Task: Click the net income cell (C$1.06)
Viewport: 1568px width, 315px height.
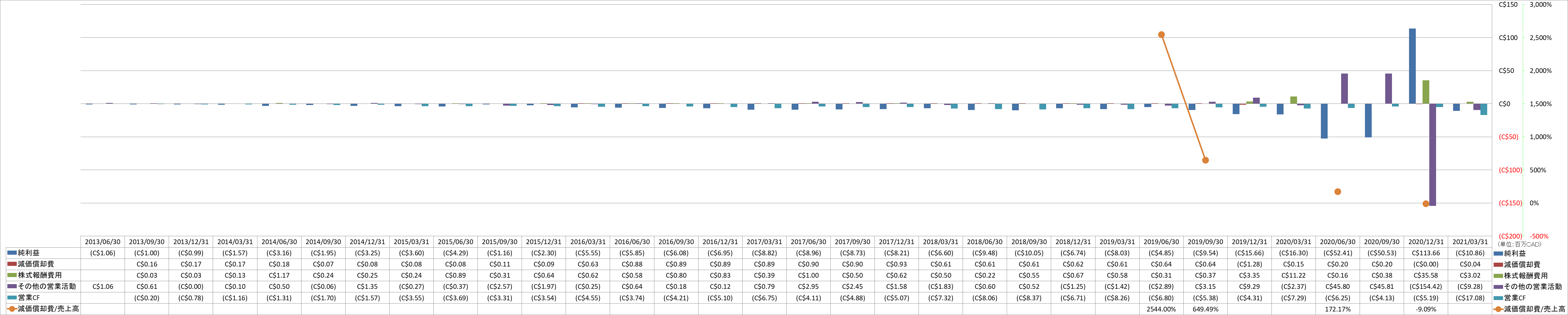Action: tap(102, 253)
